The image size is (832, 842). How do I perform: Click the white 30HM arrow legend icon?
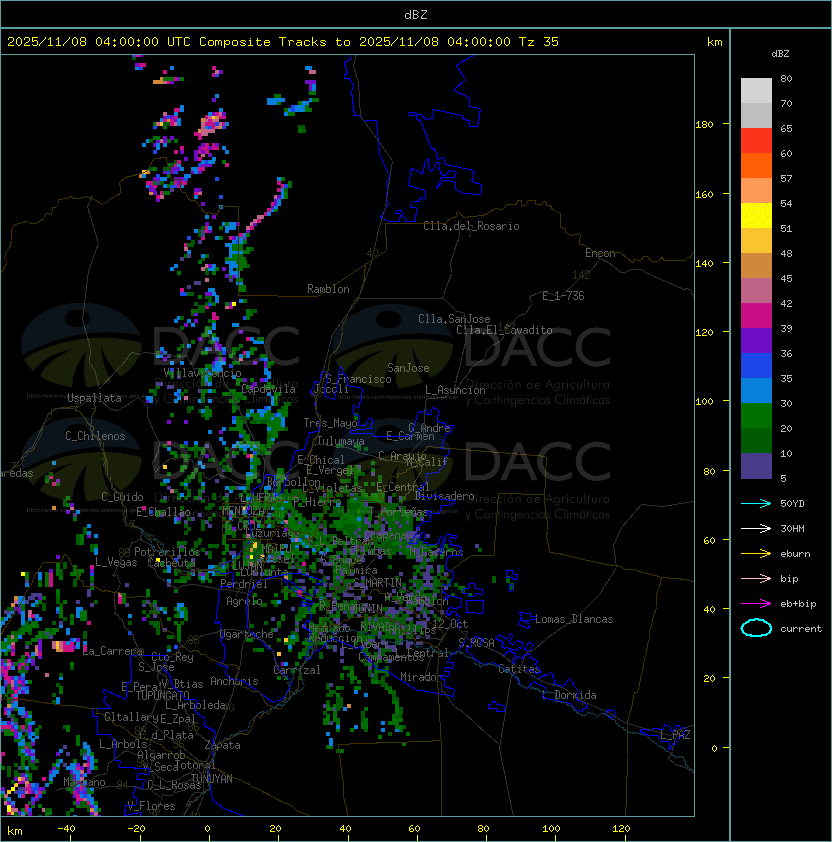click(x=756, y=529)
